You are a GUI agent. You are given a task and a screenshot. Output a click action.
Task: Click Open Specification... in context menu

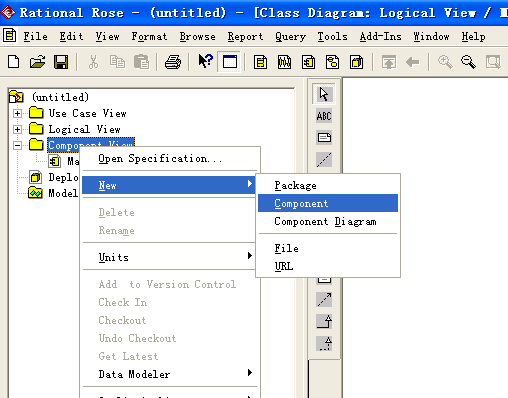tap(160, 158)
